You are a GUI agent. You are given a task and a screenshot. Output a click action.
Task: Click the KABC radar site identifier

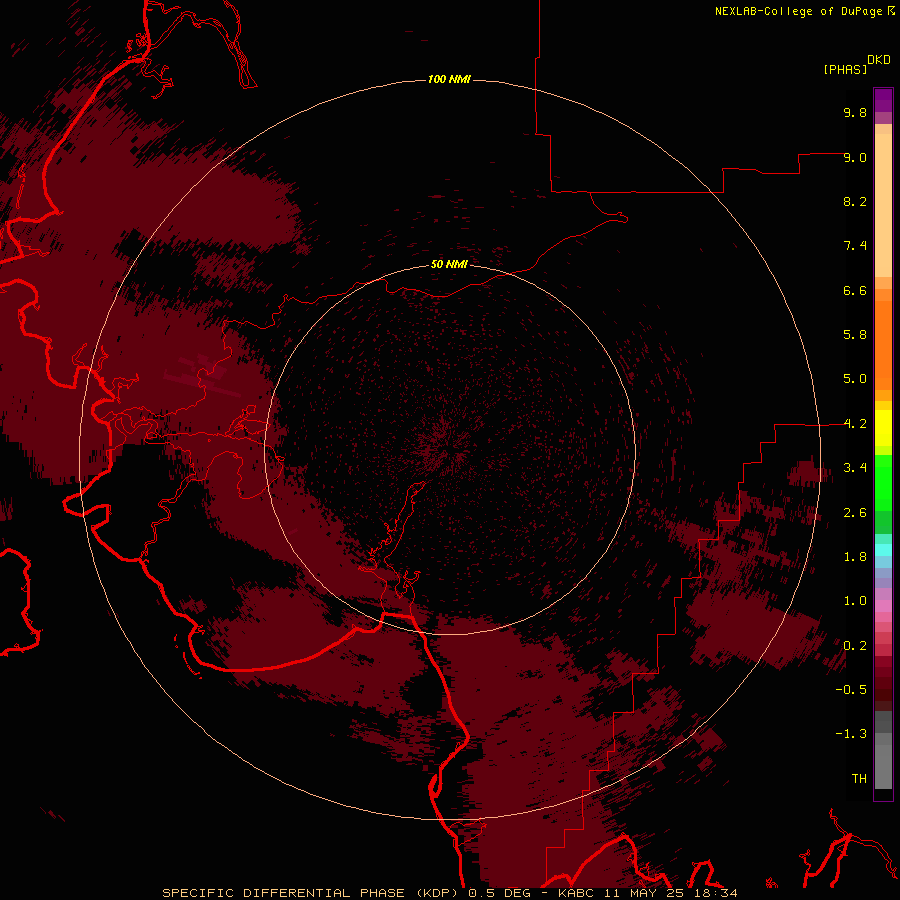(x=576, y=893)
